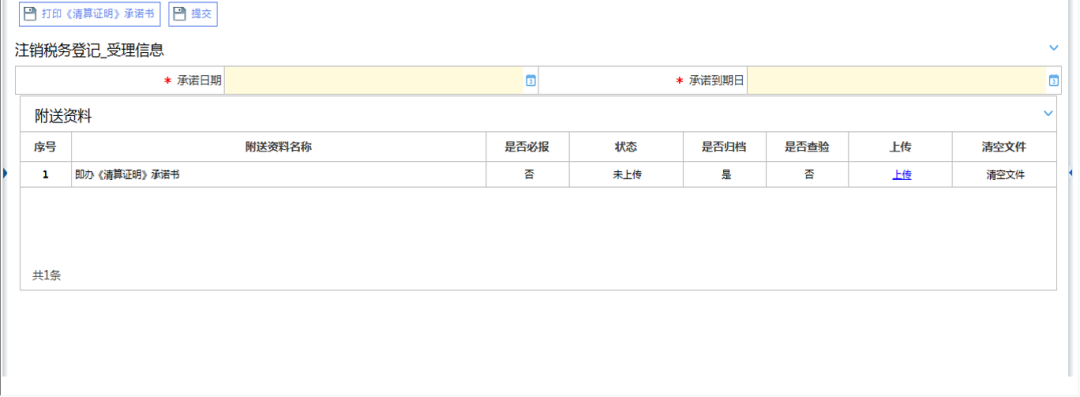The width and height of the screenshot is (1080, 397).
Task: Collapse the 注销税务登记_受理信息 section chevron
Action: click(1053, 48)
